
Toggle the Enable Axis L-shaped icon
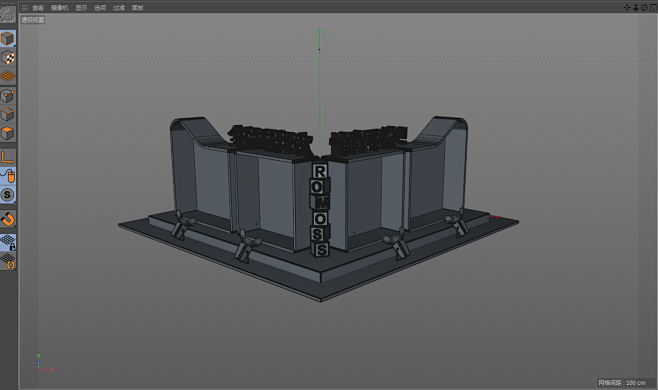[x=8, y=157]
